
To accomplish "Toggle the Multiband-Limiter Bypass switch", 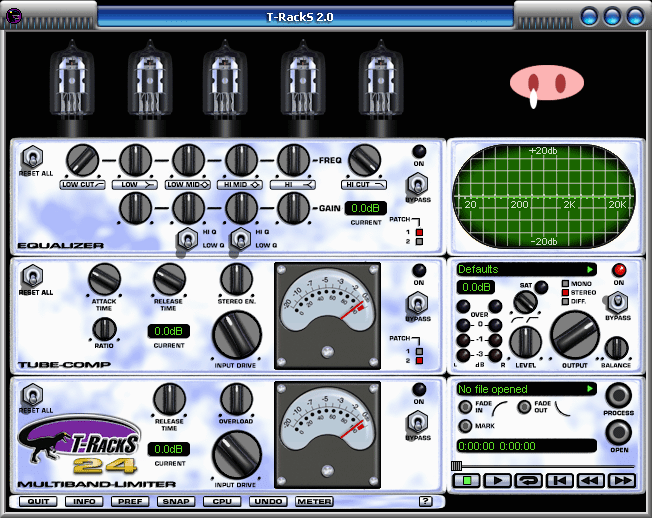I will click(x=417, y=422).
